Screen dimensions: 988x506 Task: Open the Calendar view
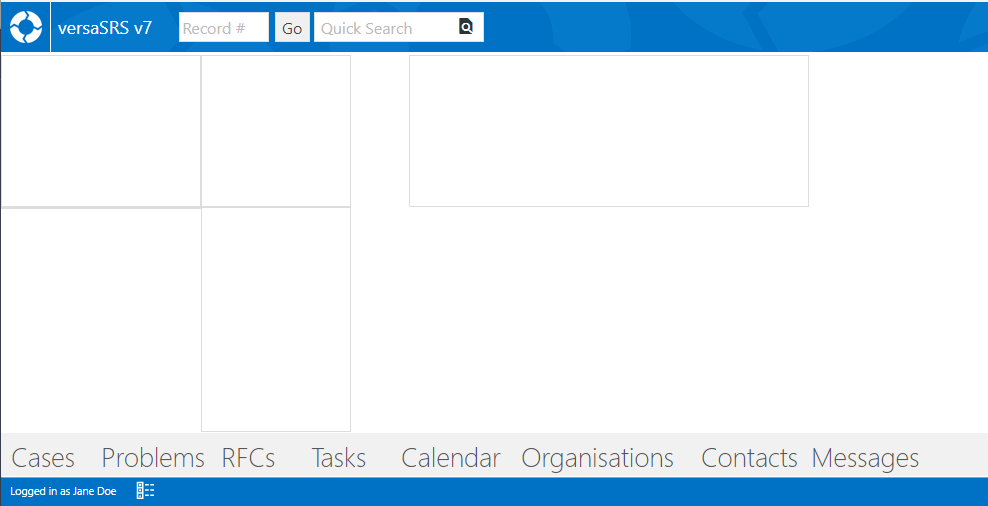(451, 458)
